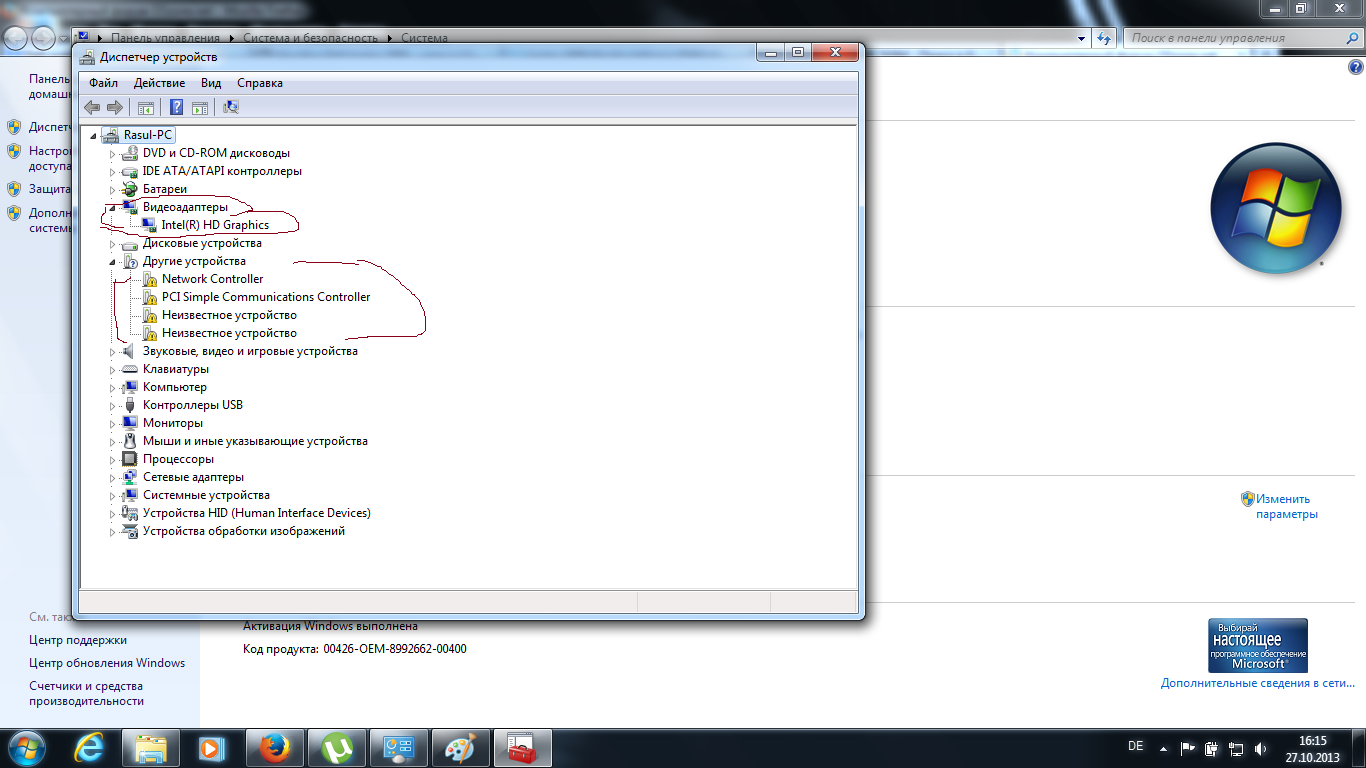Image resolution: width=1366 pixels, height=768 pixels.
Task: Expand Звуковые, видео и игровые устройства
Action: pyautogui.click(x=113, y=351)
